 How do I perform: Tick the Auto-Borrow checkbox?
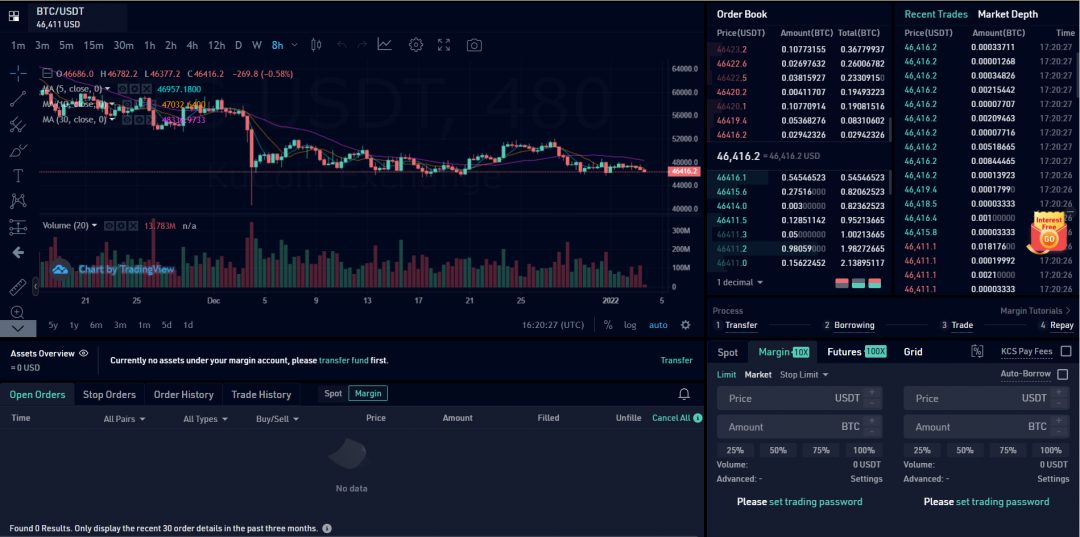[x=1062, y=374]
